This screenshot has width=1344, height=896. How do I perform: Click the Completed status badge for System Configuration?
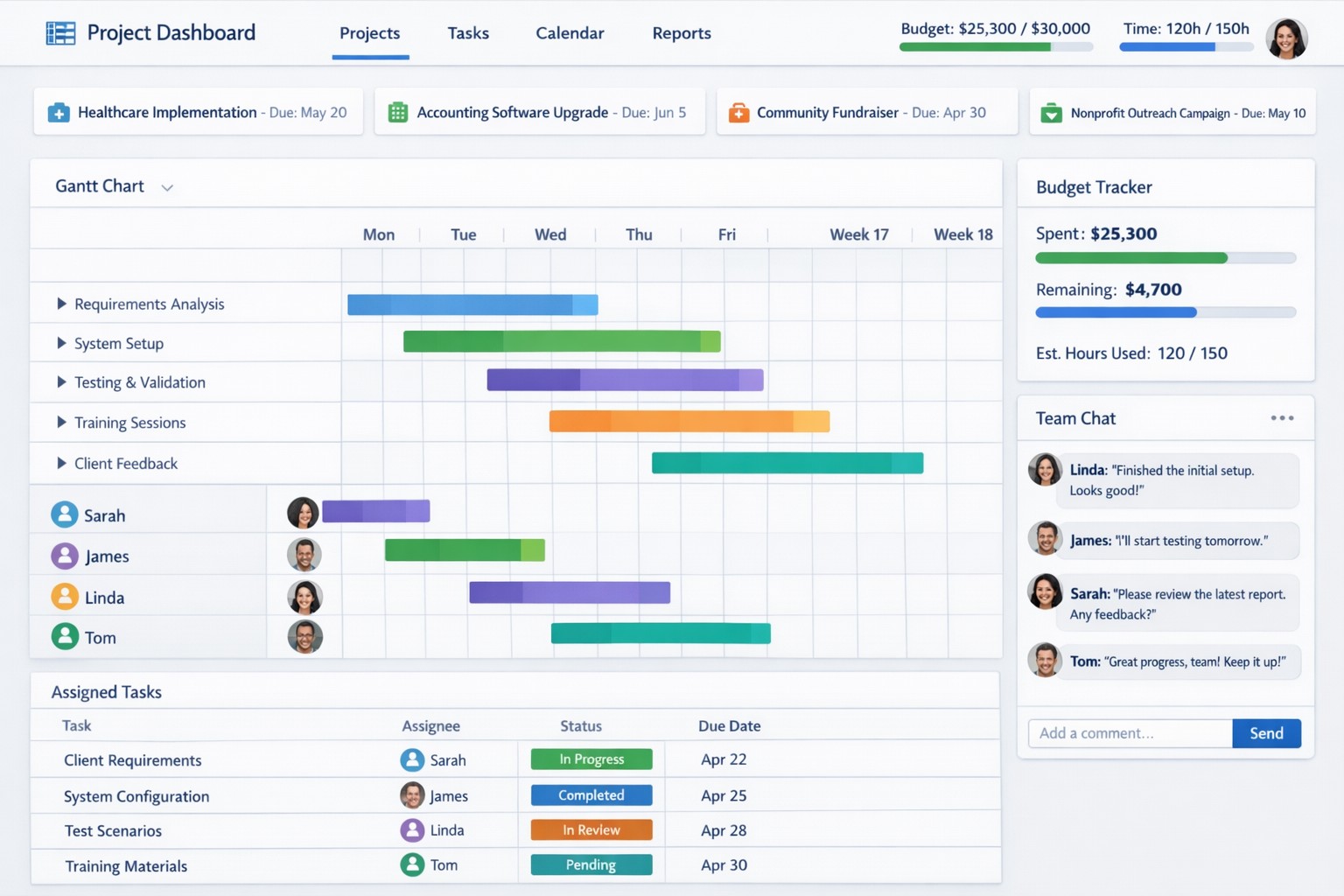pyautogui.click(x=591, y=794)
